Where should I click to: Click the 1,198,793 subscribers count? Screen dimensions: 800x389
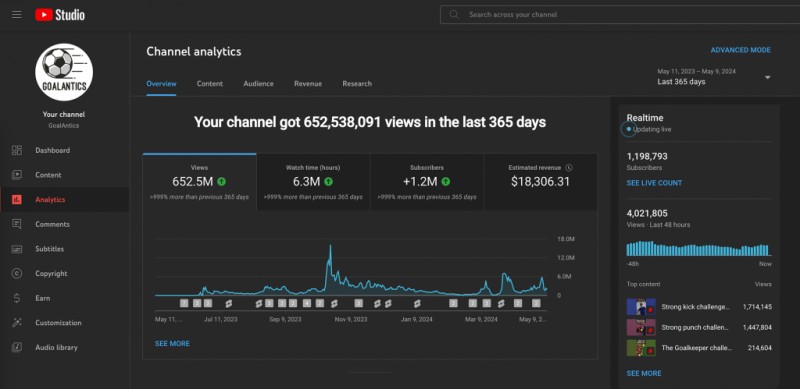pyautogui.click(x=647, y=156)
